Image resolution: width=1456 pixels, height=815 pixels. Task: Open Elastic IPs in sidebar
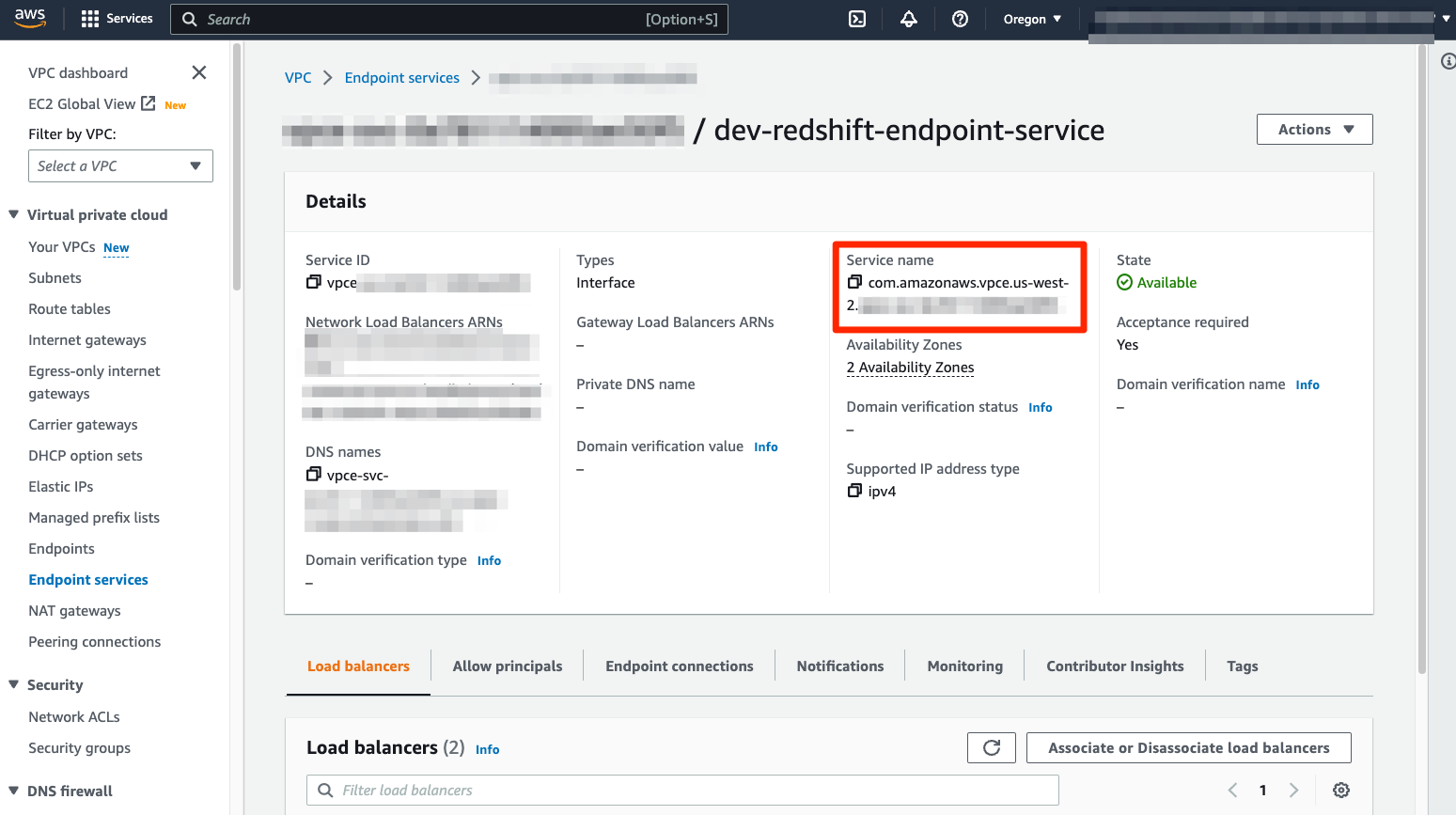point(61,486)
